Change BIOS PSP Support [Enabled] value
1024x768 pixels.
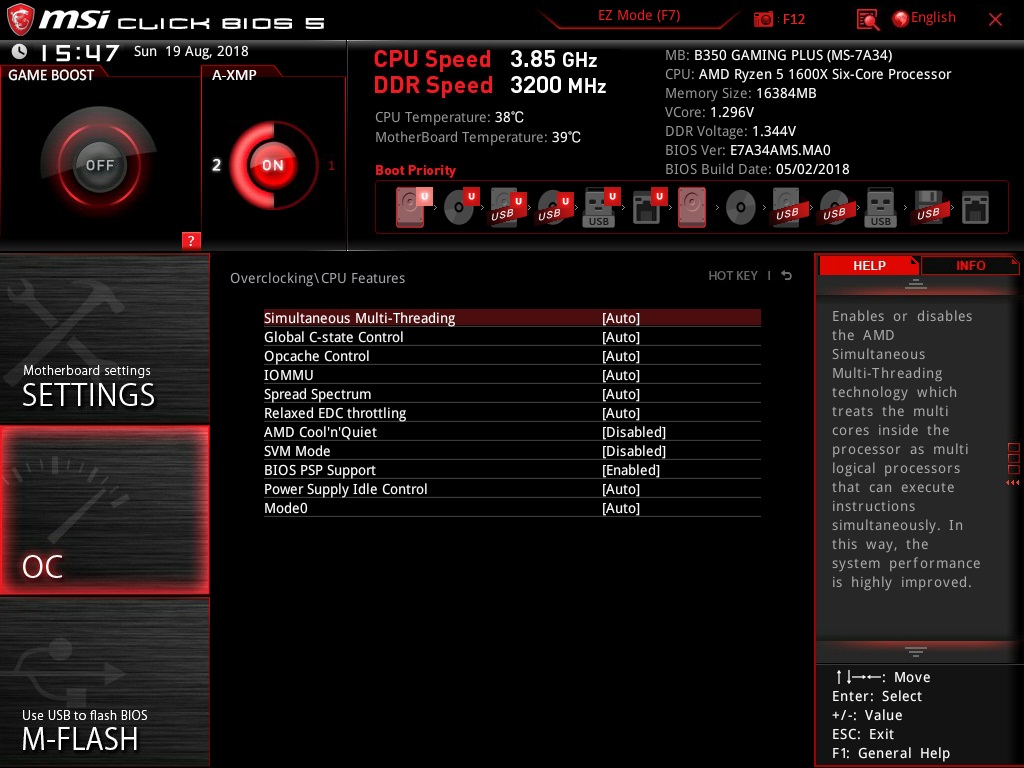click(631, 470)
